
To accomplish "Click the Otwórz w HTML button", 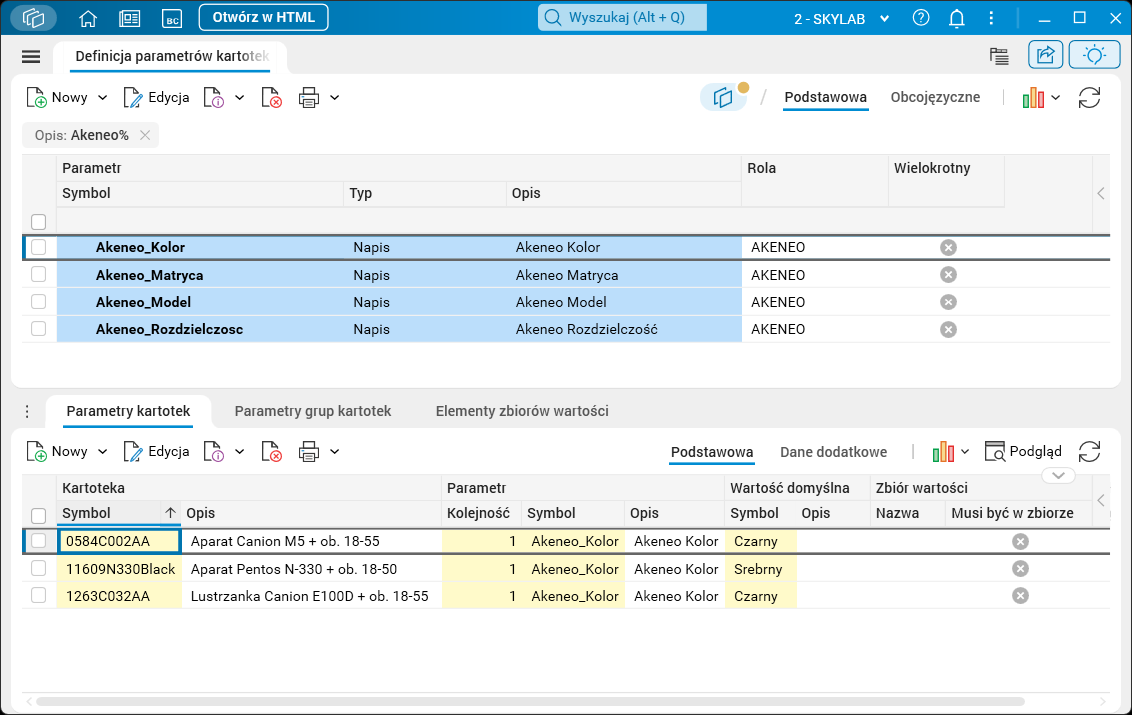I will coord(263,18).
